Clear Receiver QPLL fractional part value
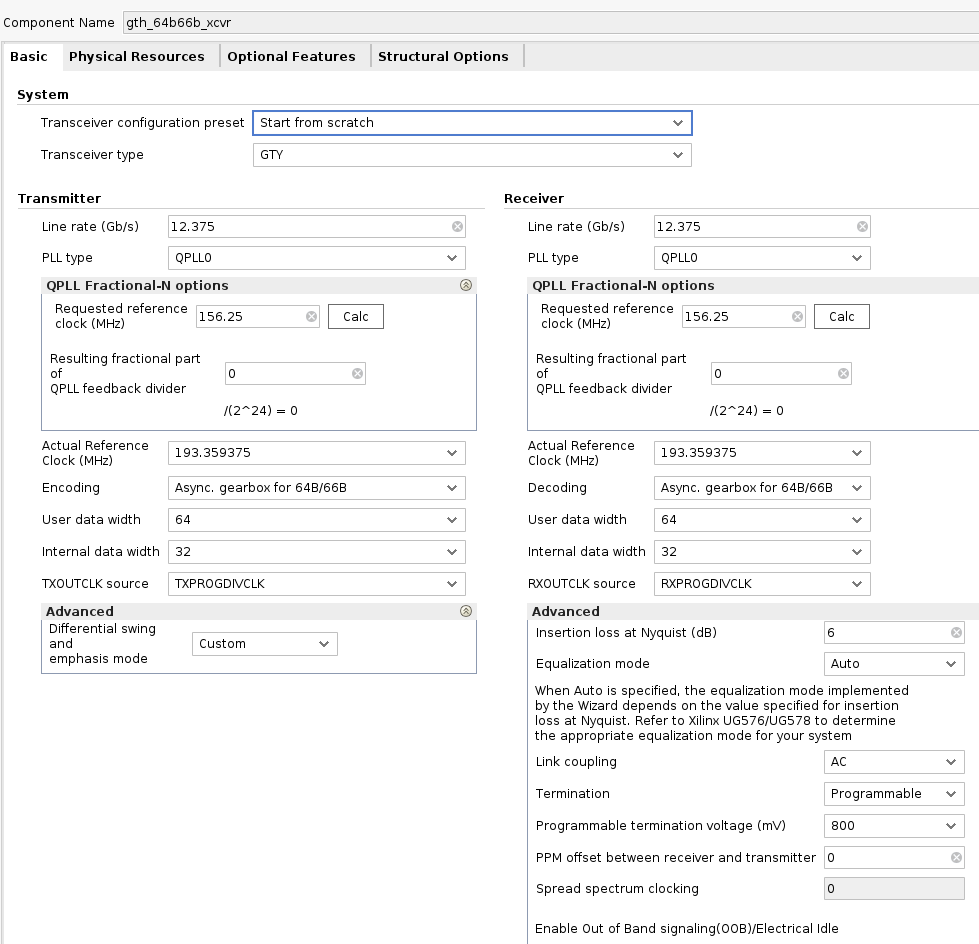This screenshot has height=944, width=979. (843, 374)
